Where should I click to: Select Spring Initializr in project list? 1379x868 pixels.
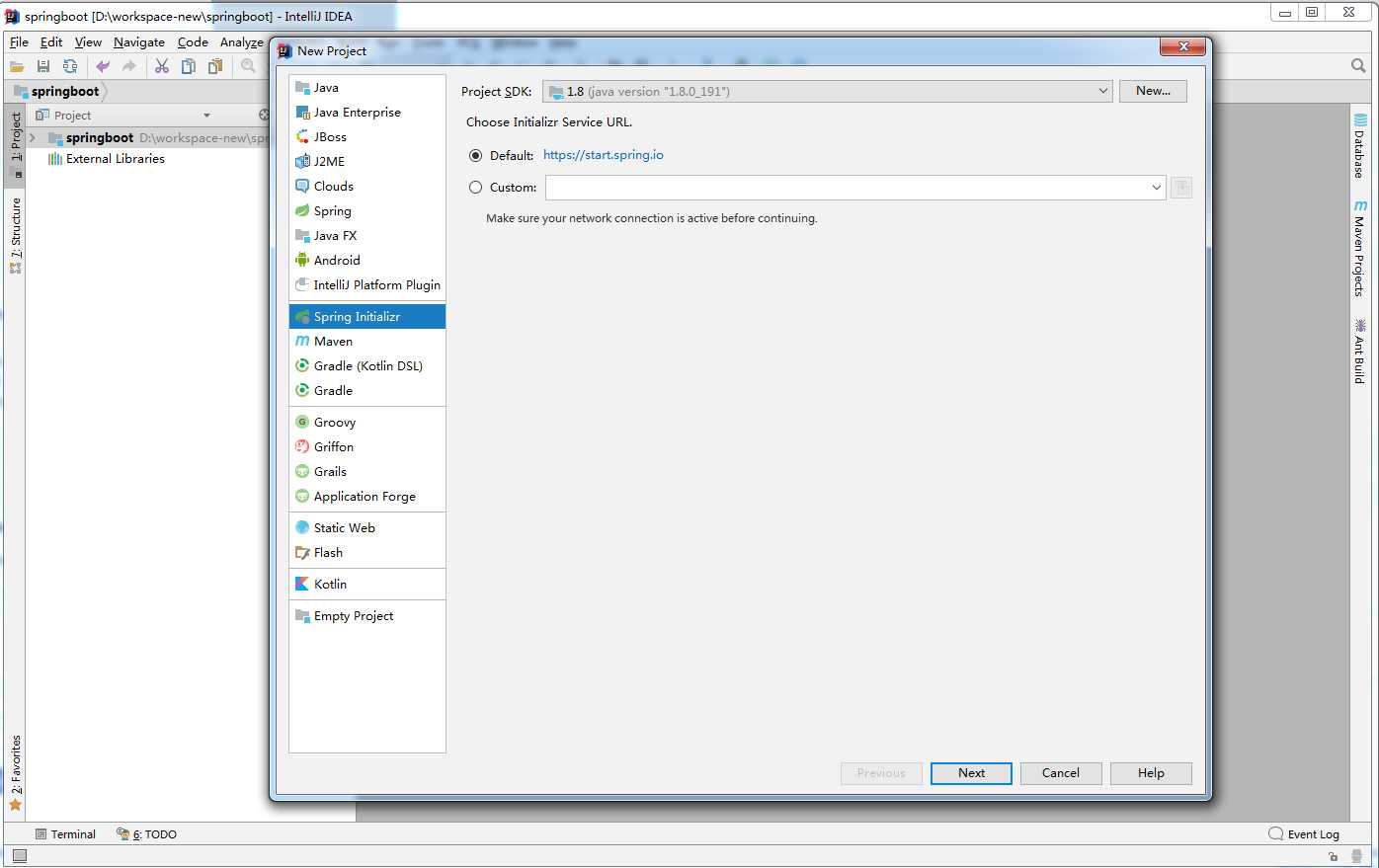[x=367, y=317]
